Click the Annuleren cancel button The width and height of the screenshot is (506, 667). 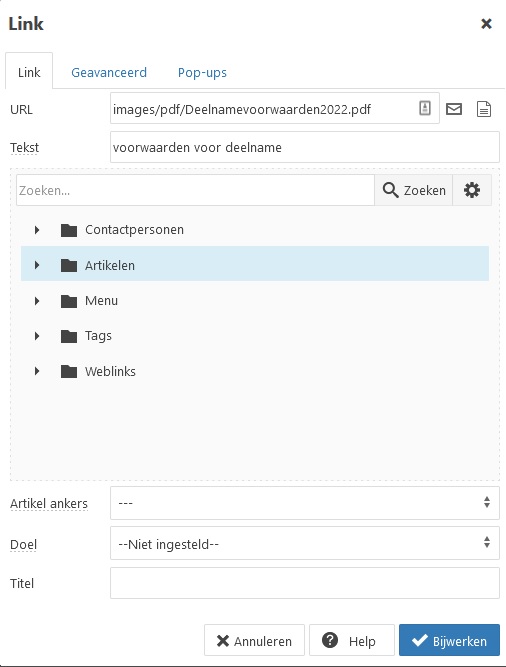click(254, 640)
